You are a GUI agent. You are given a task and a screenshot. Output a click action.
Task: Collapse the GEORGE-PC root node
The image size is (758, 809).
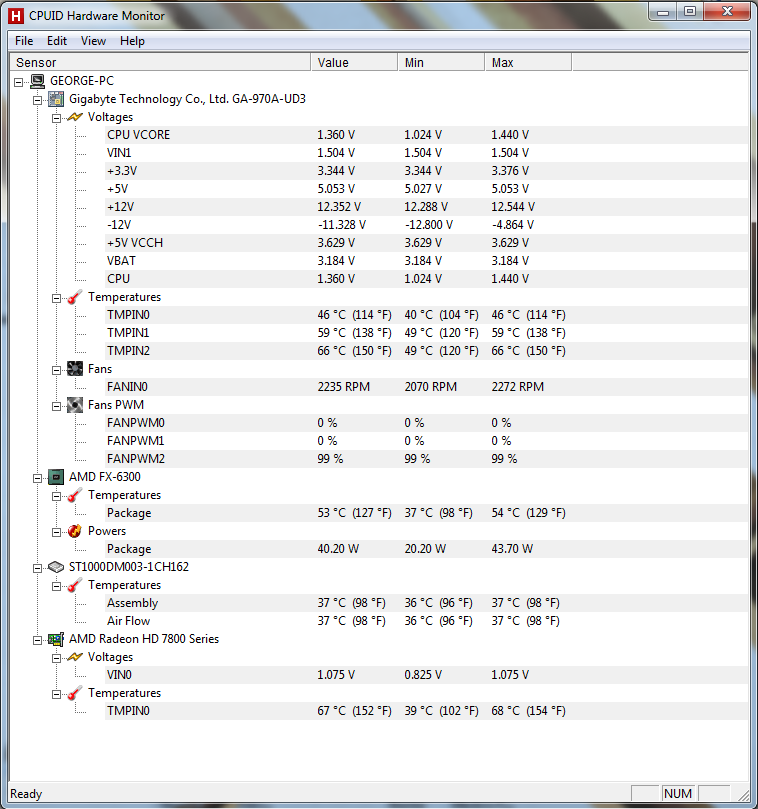coord(19,82)
